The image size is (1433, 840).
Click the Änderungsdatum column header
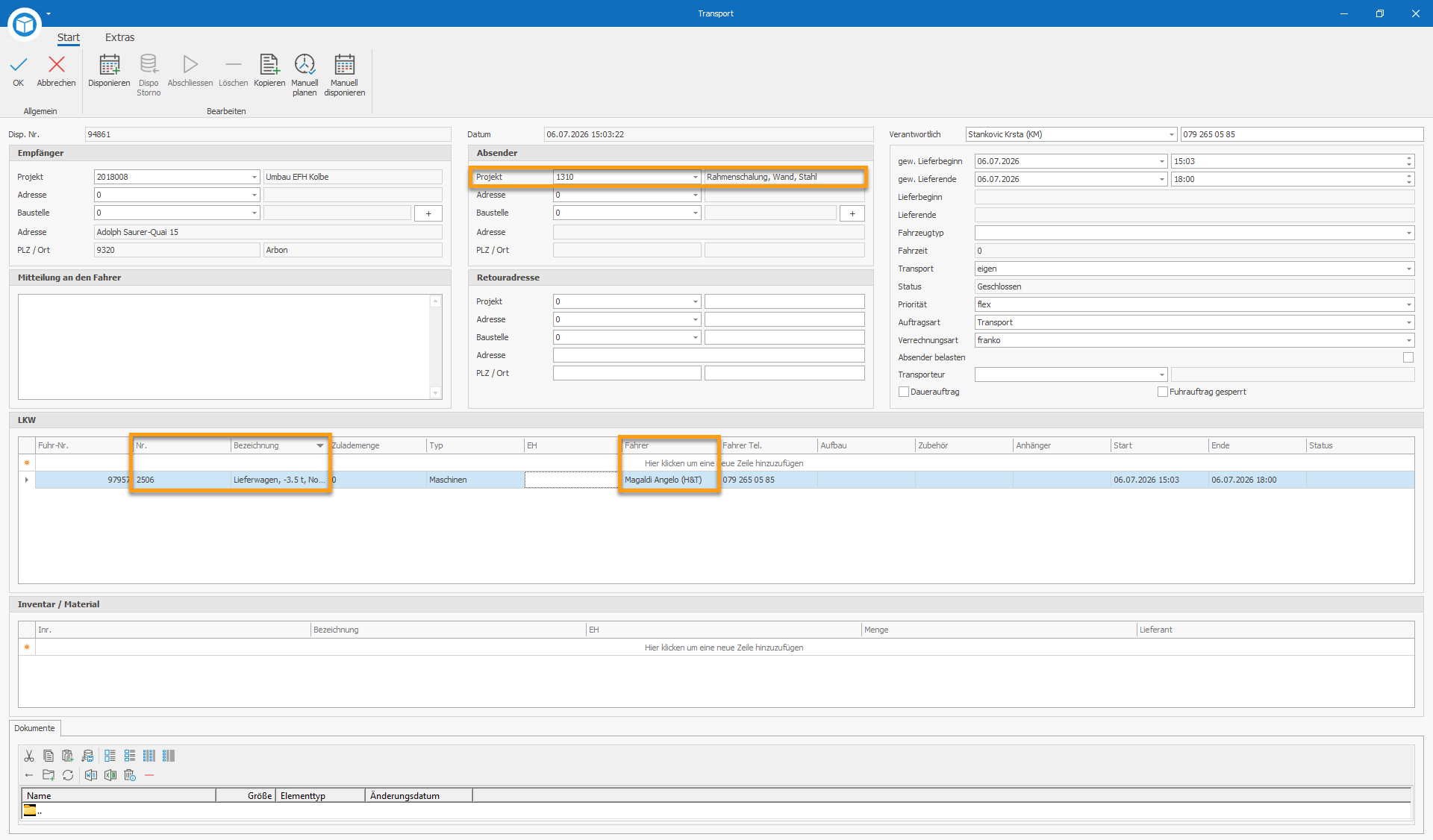tap(419, 796)
